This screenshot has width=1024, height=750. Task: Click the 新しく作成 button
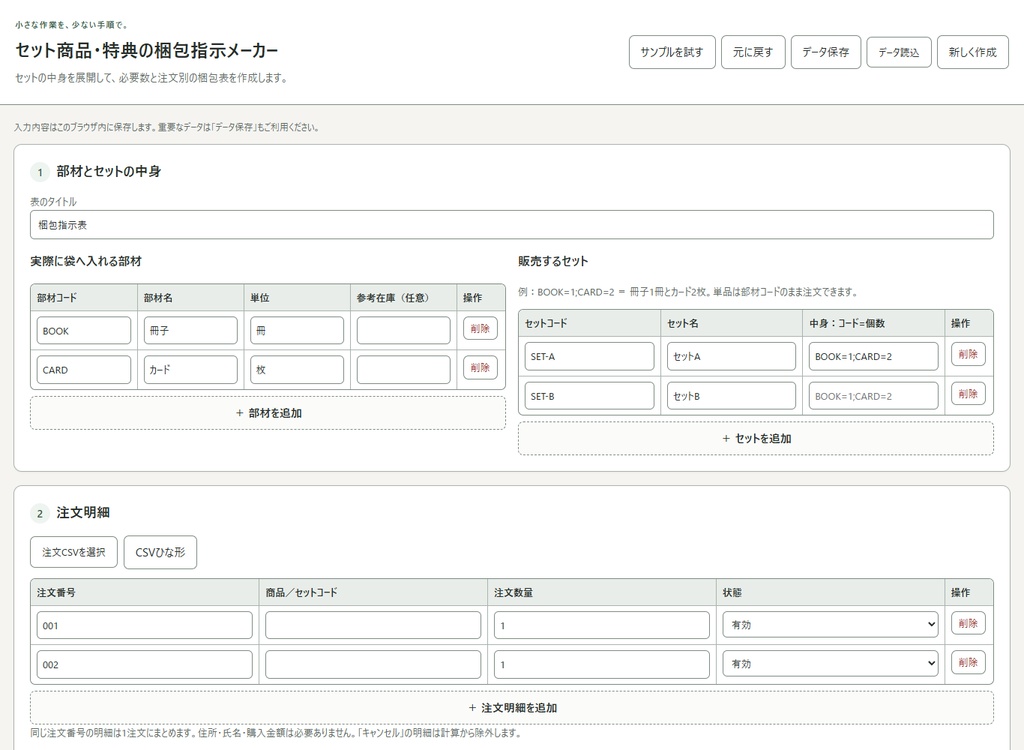coord(972,52)
